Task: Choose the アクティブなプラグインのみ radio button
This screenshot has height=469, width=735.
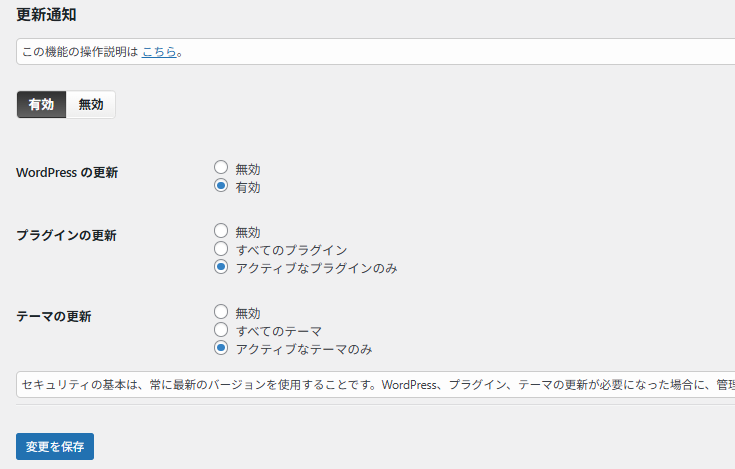Action: (x=222, y=267)
